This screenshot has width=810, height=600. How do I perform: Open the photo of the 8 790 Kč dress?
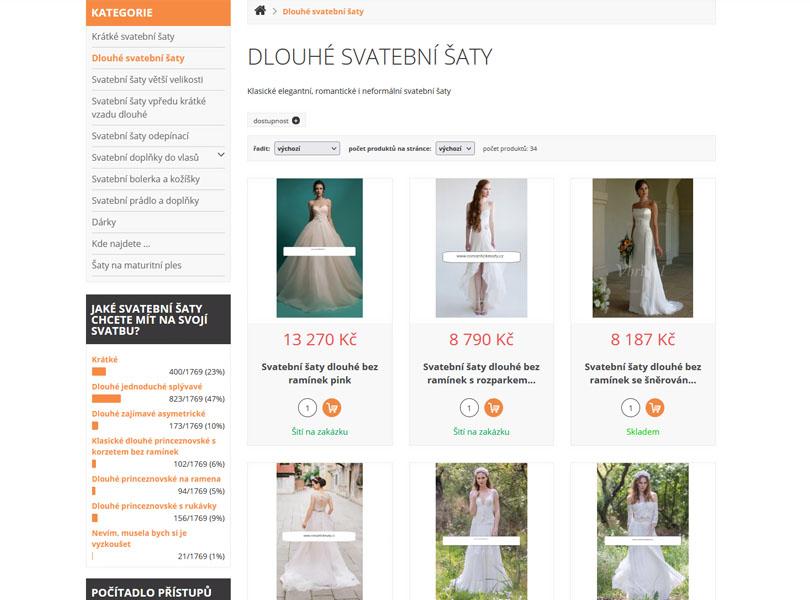click(481, 248)
